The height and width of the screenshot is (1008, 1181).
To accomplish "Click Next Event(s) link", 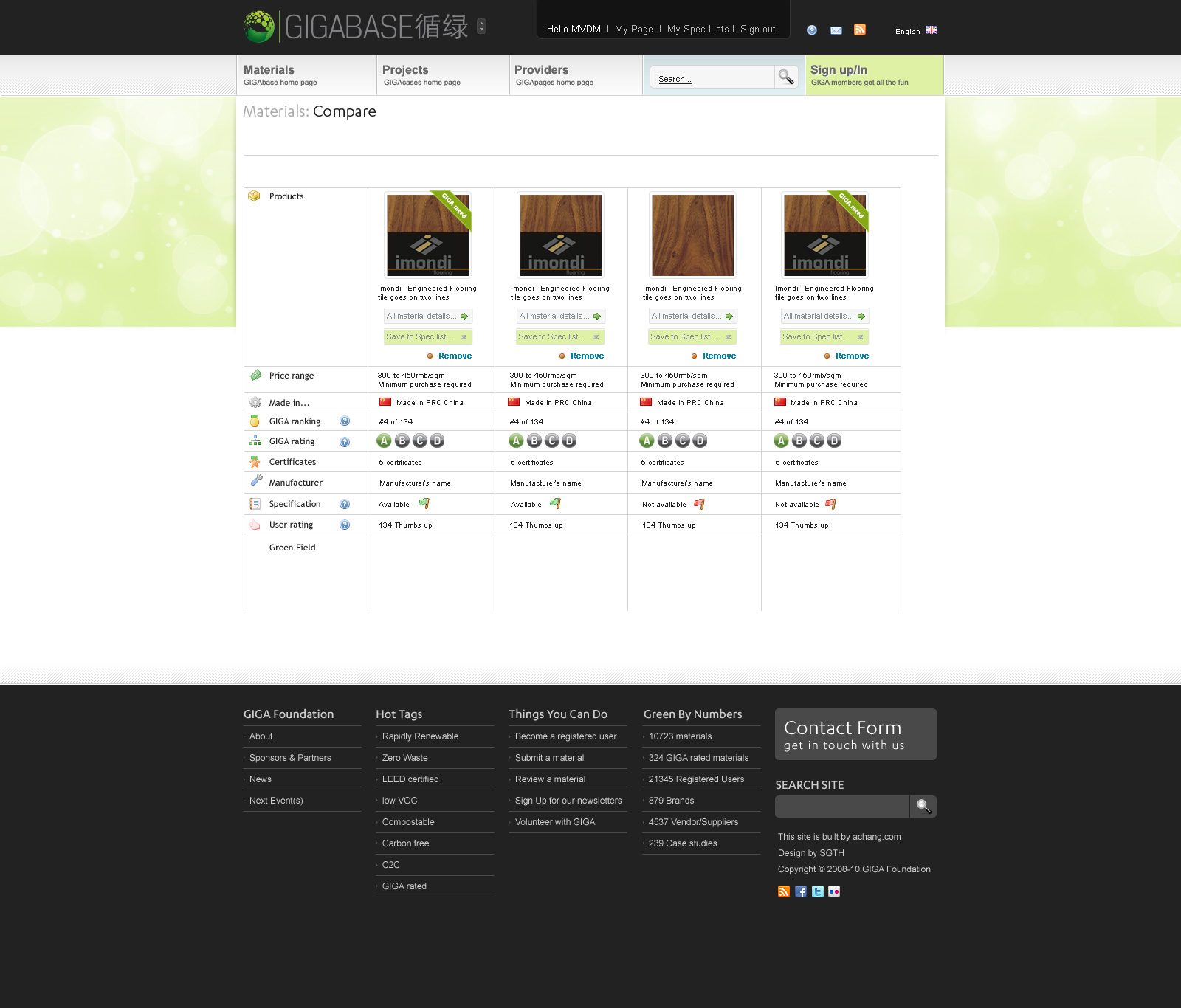I will [276, 801].
